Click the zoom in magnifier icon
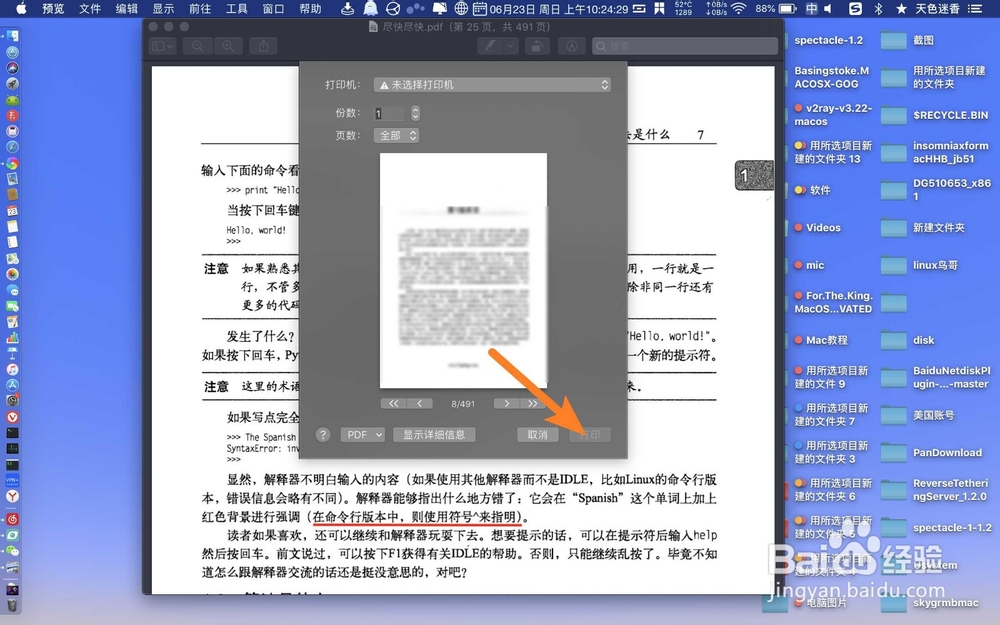 tap(228, 46)
